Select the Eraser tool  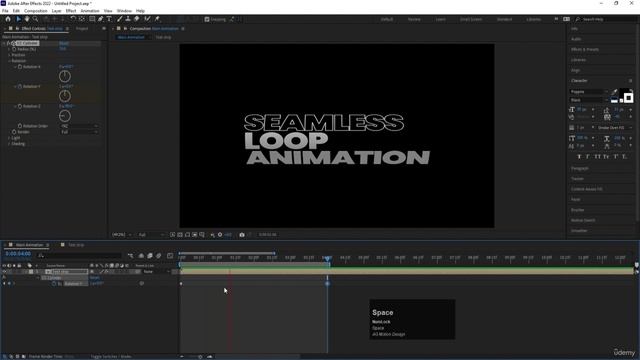(137, 19)
